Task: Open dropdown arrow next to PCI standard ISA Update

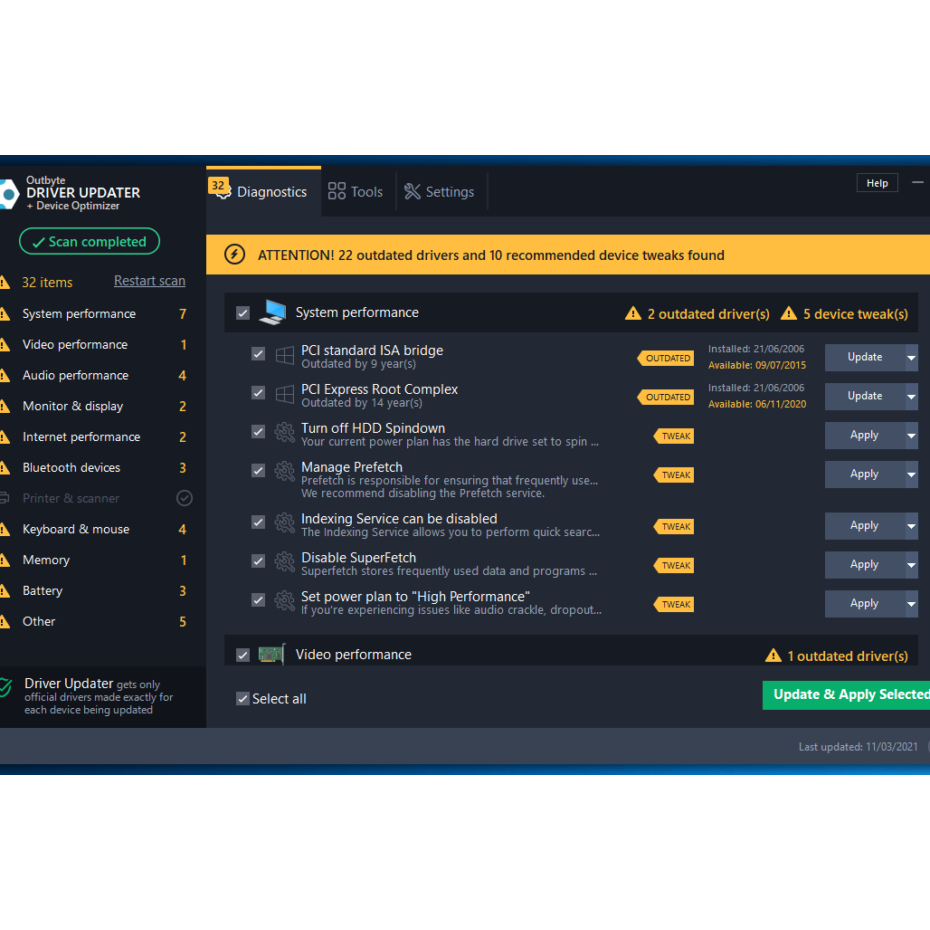Action: (x=911, y=357)
